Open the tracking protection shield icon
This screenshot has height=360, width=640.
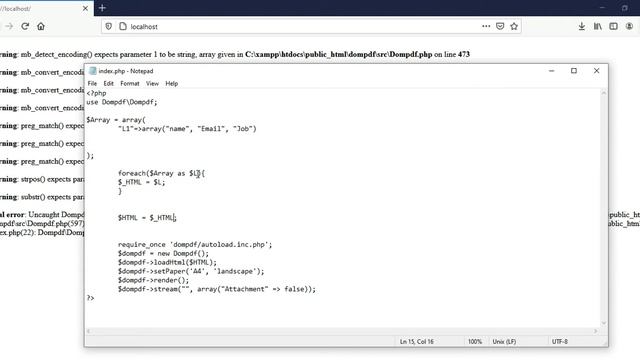(109, 27)
